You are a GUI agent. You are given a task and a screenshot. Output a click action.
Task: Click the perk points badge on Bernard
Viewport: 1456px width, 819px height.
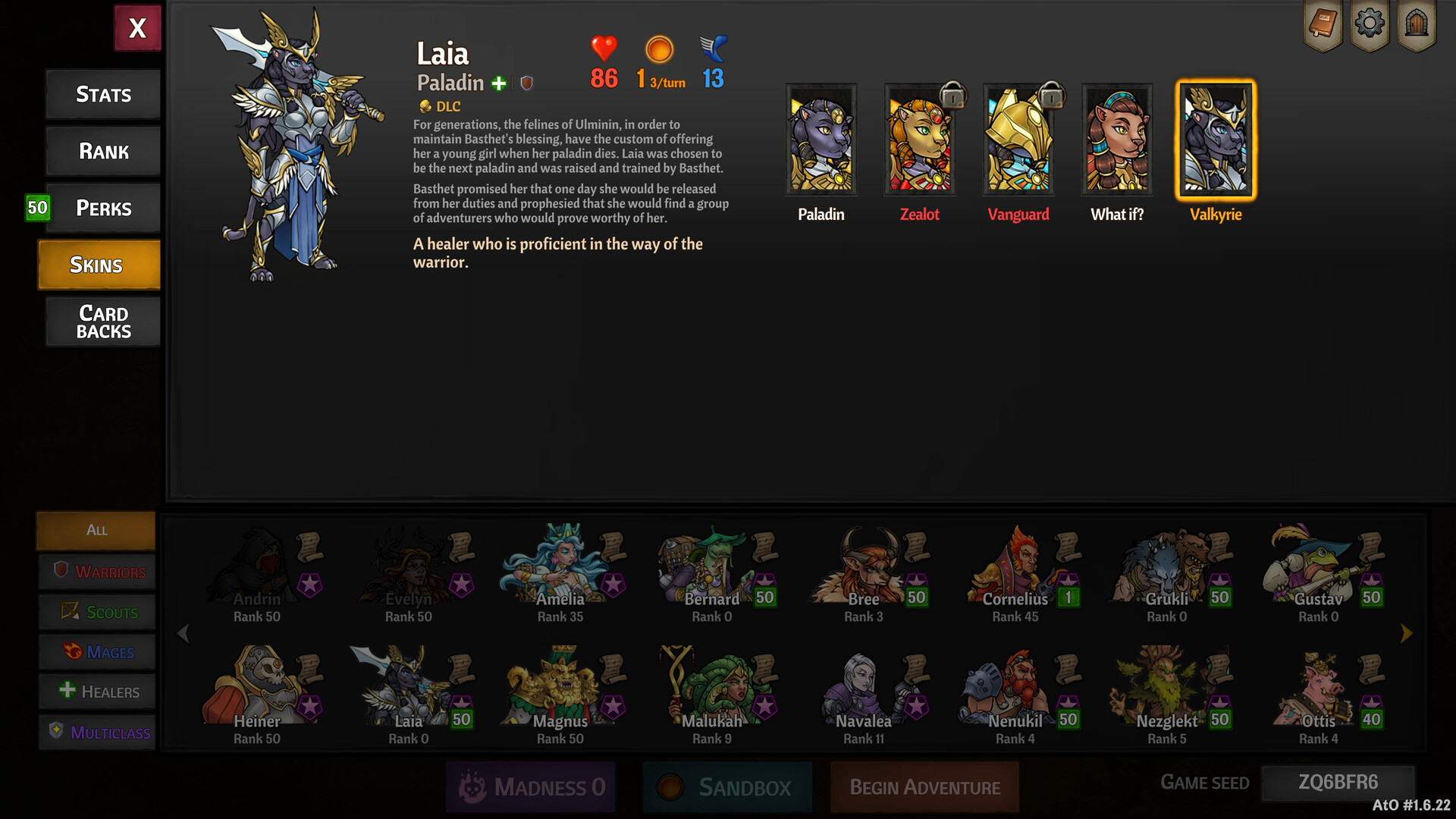pos(764,596)
